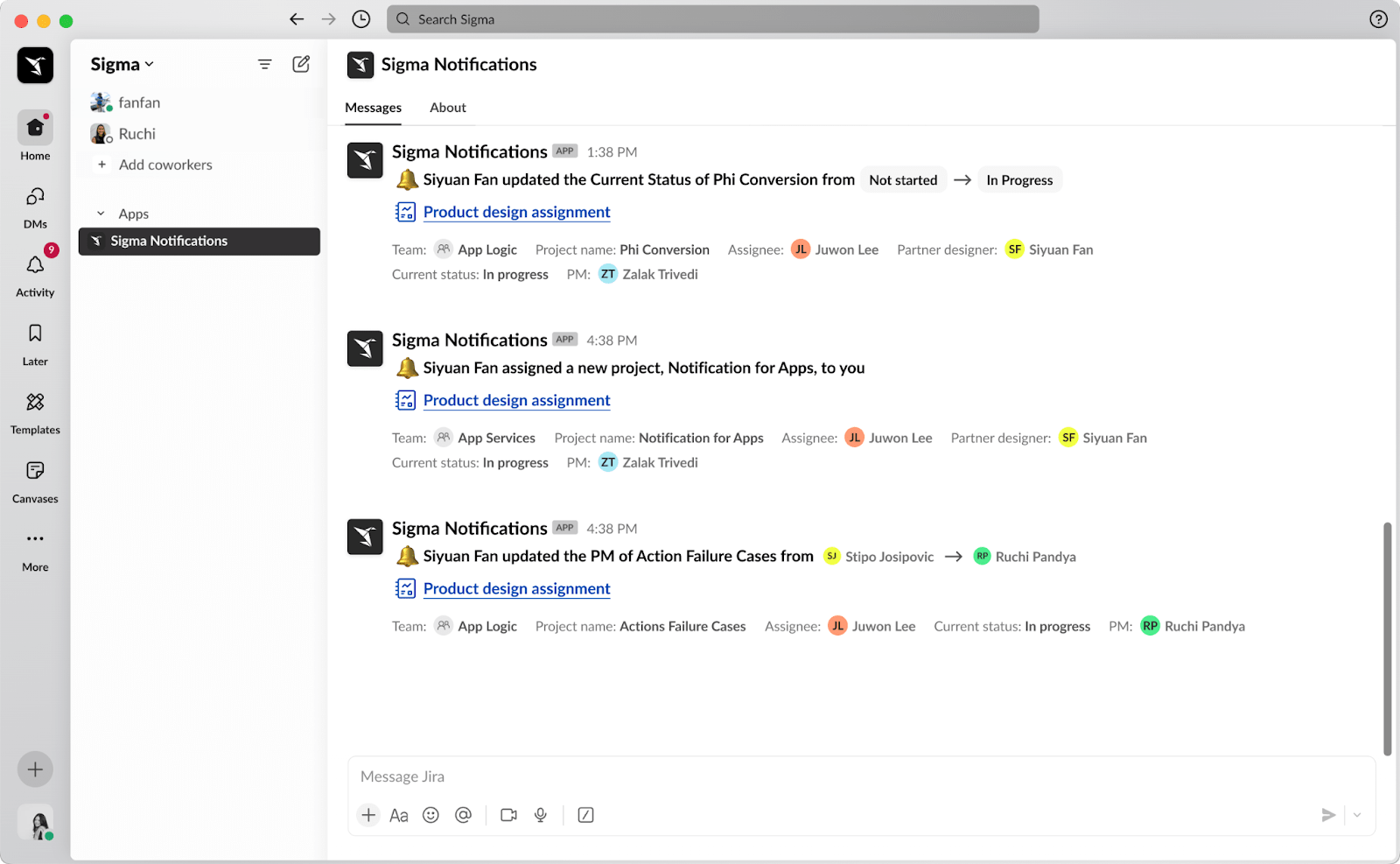Click the slash shortcuts icon in composer
Screen dimensions: 1400x864
point(586,815)
